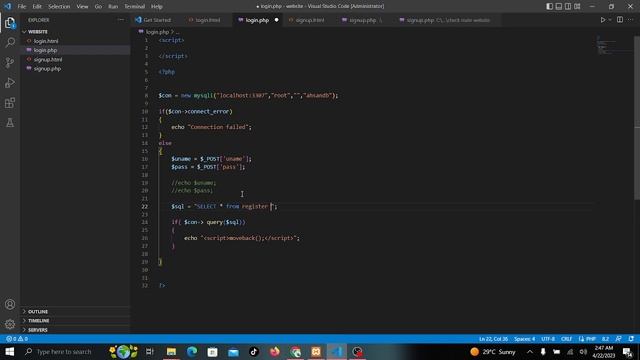Open the File menu
640x360 pixels.
(x=22, y=7)
